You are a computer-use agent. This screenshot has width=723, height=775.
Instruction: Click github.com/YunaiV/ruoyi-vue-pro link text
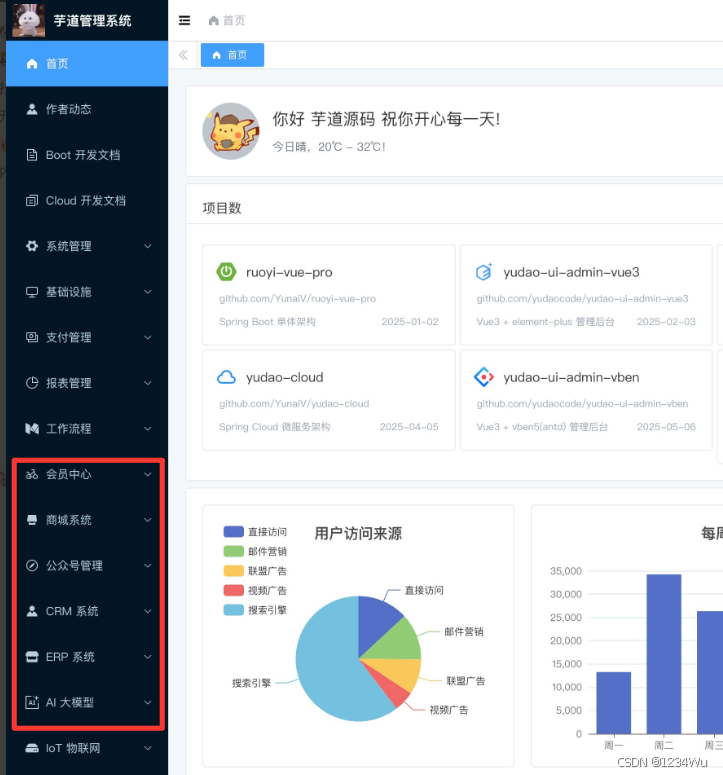[298, 299]
